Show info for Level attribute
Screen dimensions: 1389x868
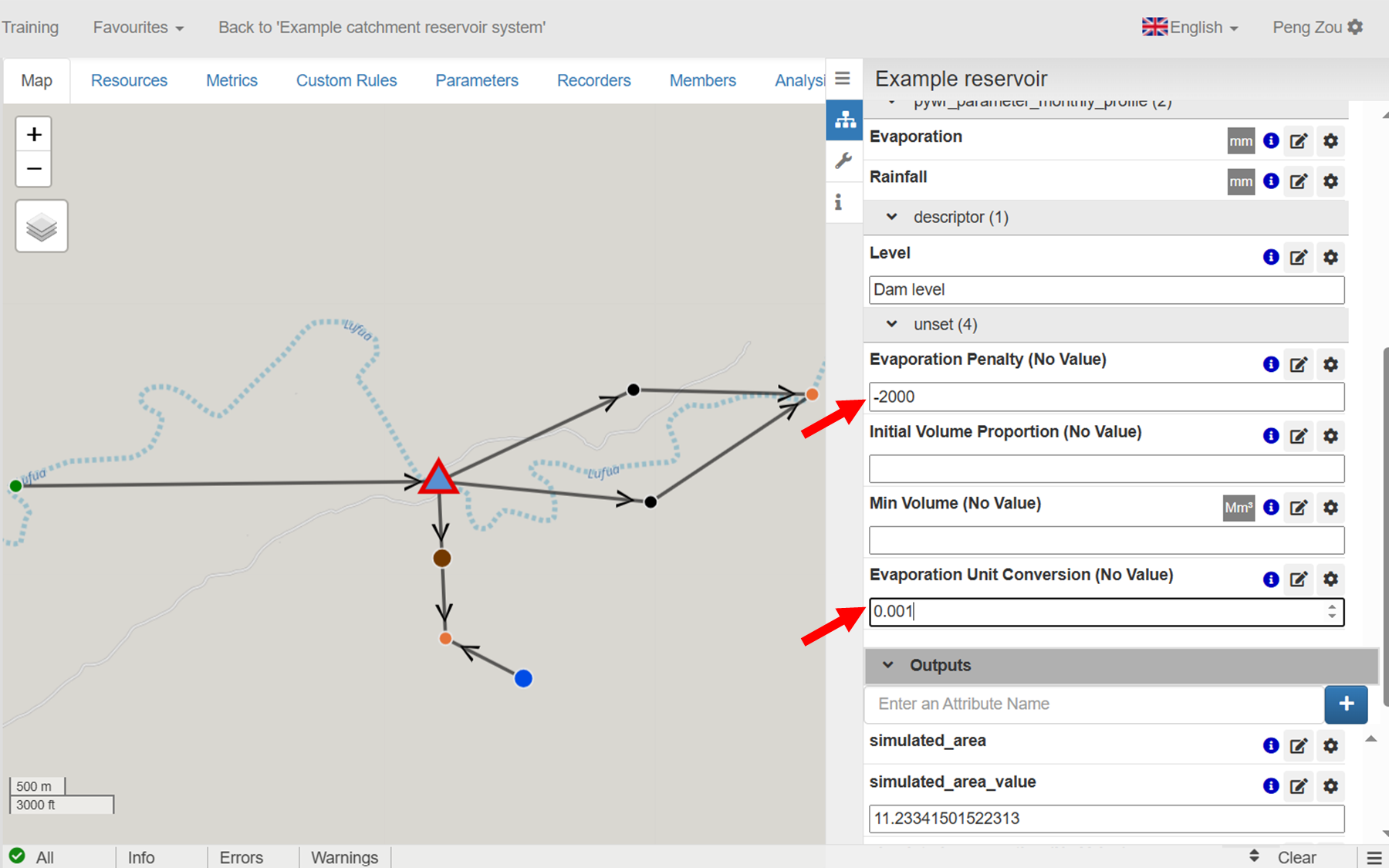click(1271, 257)
